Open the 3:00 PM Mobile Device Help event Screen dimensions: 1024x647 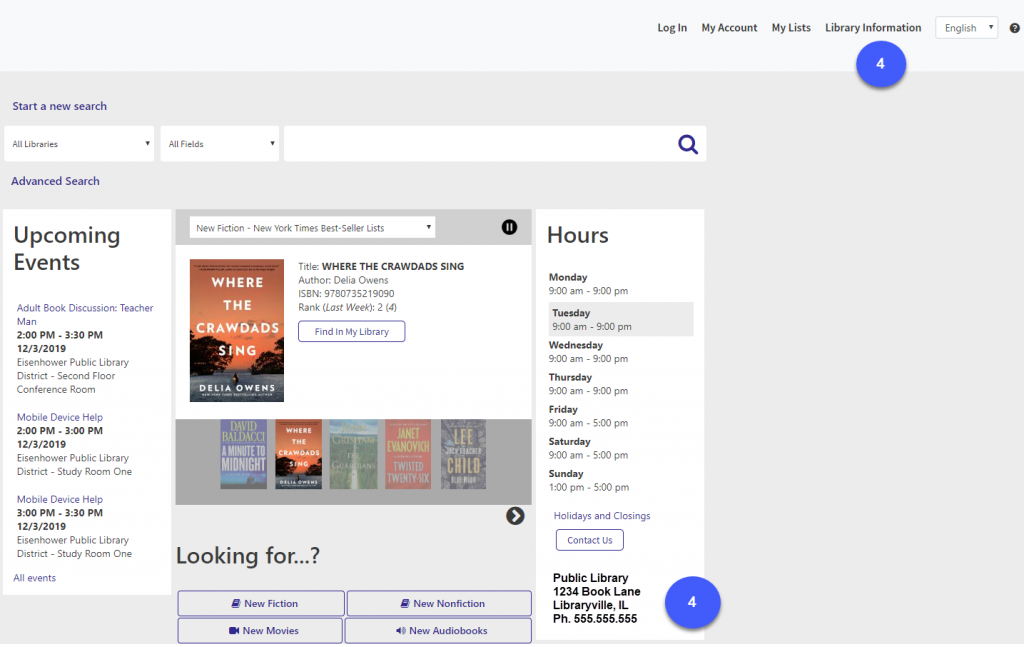tap(59, 499)
